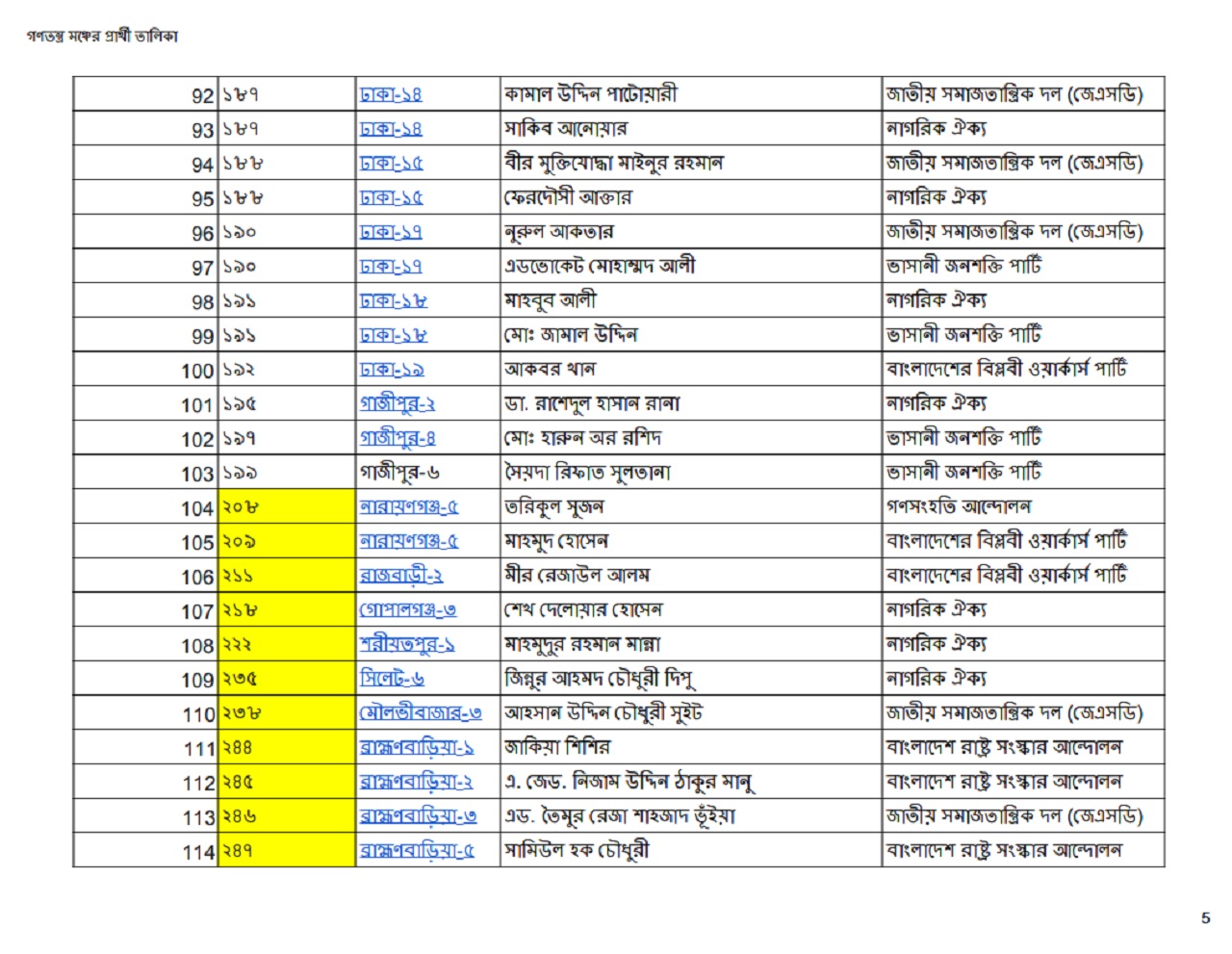Open the গাজীপুর-৪ constituency link
1232x954 pixels.
click(x=397, y=439)
